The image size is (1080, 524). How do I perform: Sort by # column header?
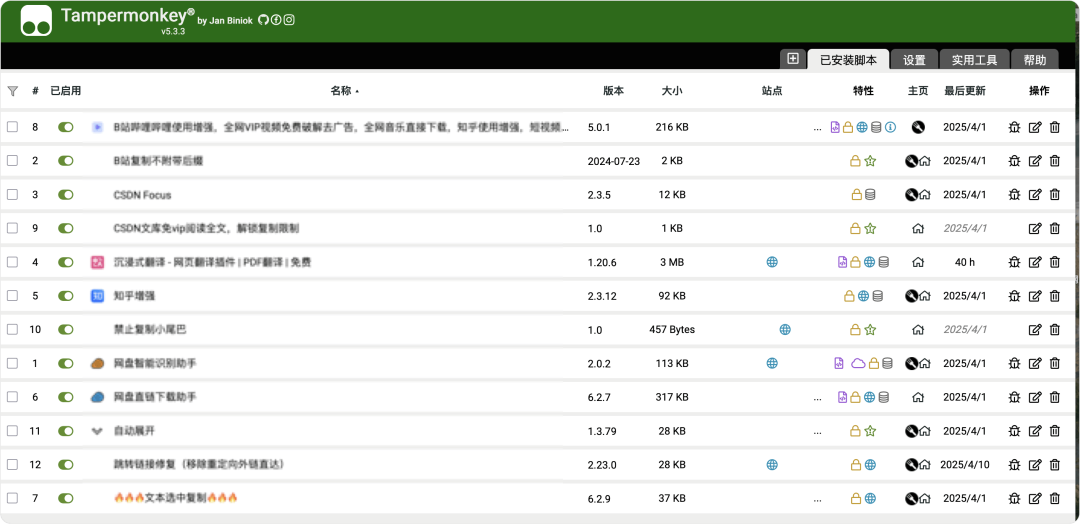(35, 91)
